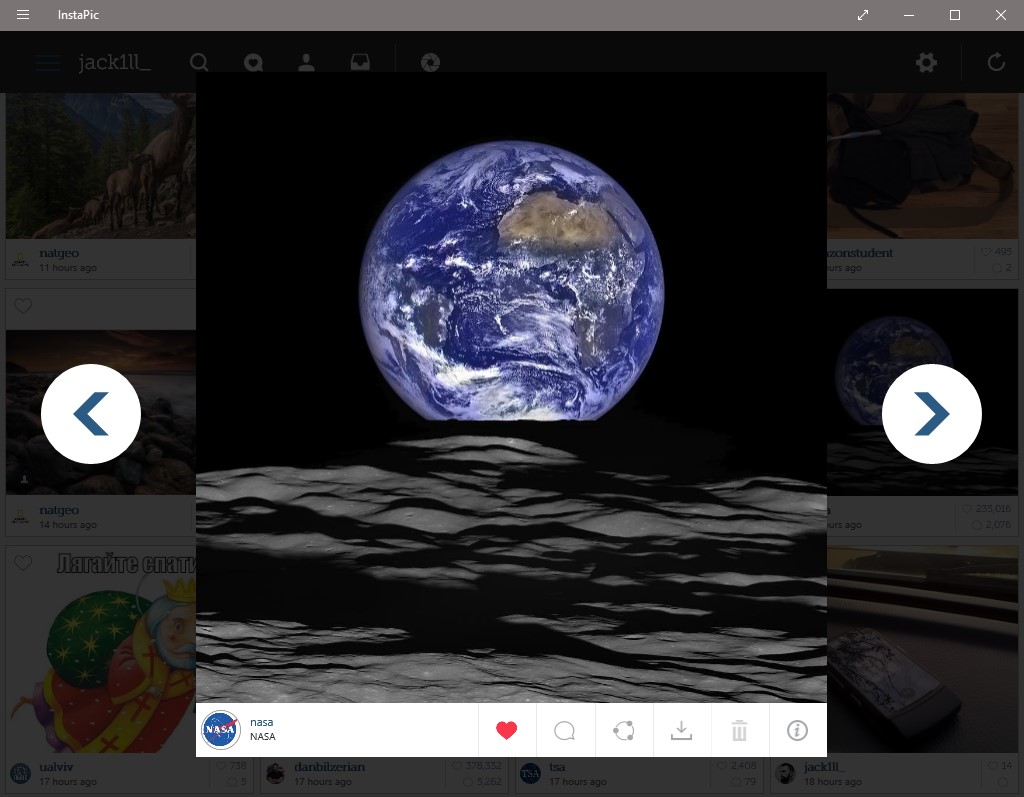Open the danbilzerian username link
1024x797 pixels.
(x=329, y=767)
